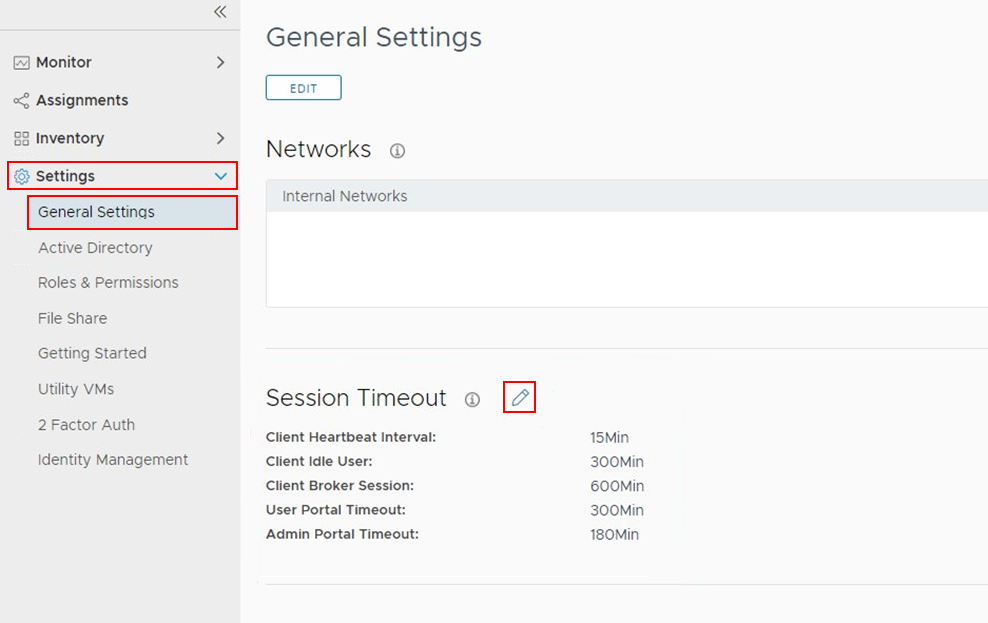Go to Roles & Permissions
Image resolution: width=988 pixels, height=623 pixels.
[x=108, y=283]
